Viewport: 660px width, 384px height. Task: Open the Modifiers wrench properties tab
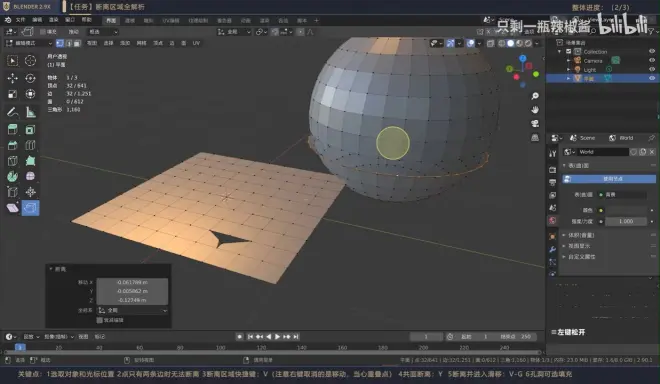pyautogui.click(x=552, y=249)
